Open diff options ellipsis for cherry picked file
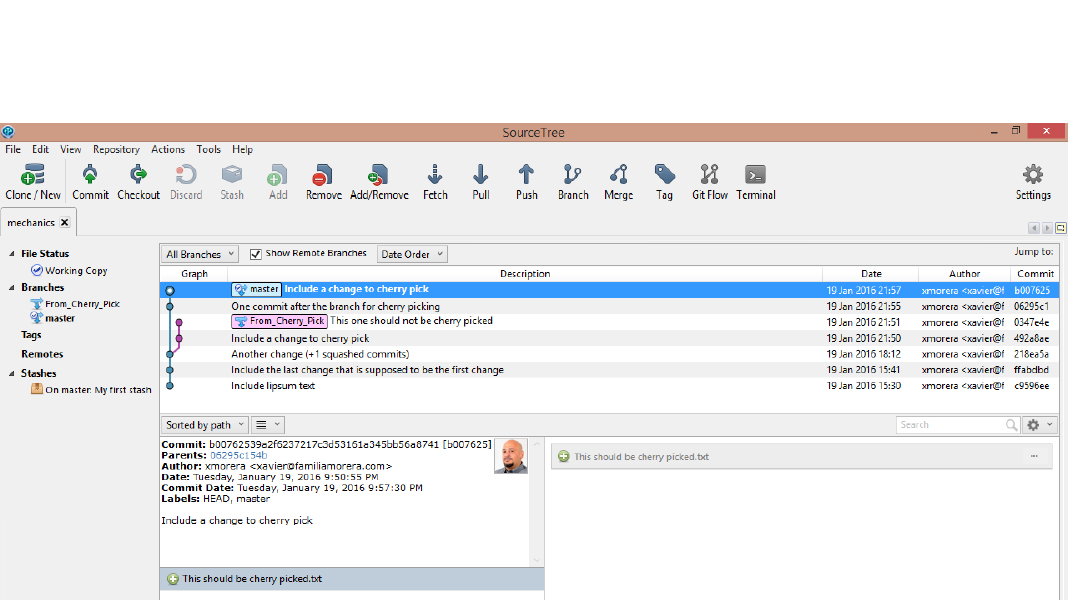 [x=1034, y=456]
